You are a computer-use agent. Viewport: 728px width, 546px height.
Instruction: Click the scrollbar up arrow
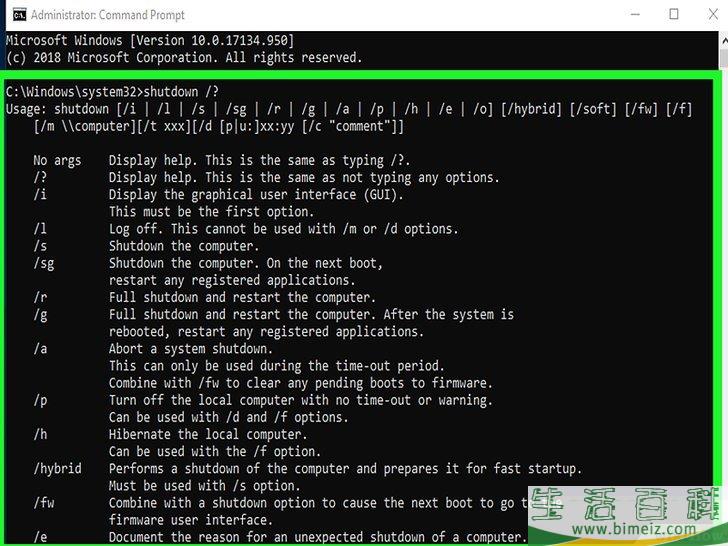[724, 40]
